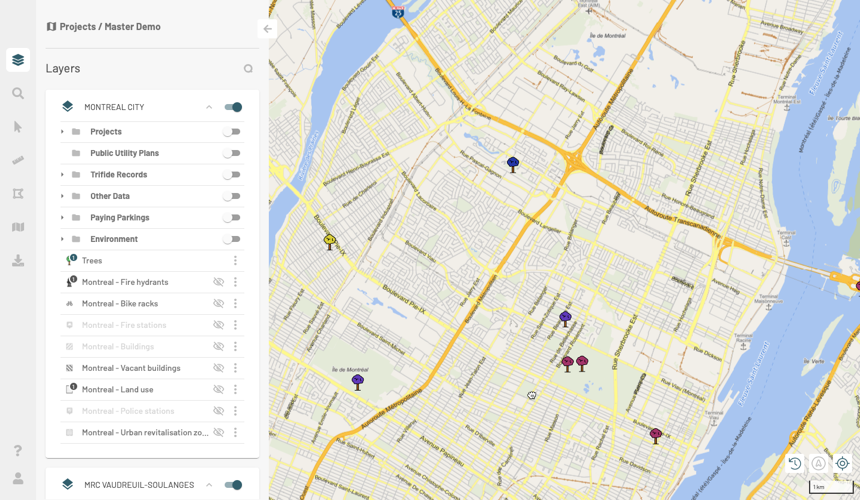Open options menu for Trees layer
Image resolution: width=860 pixels, height=500 pixels.
[x=236, y=261]
